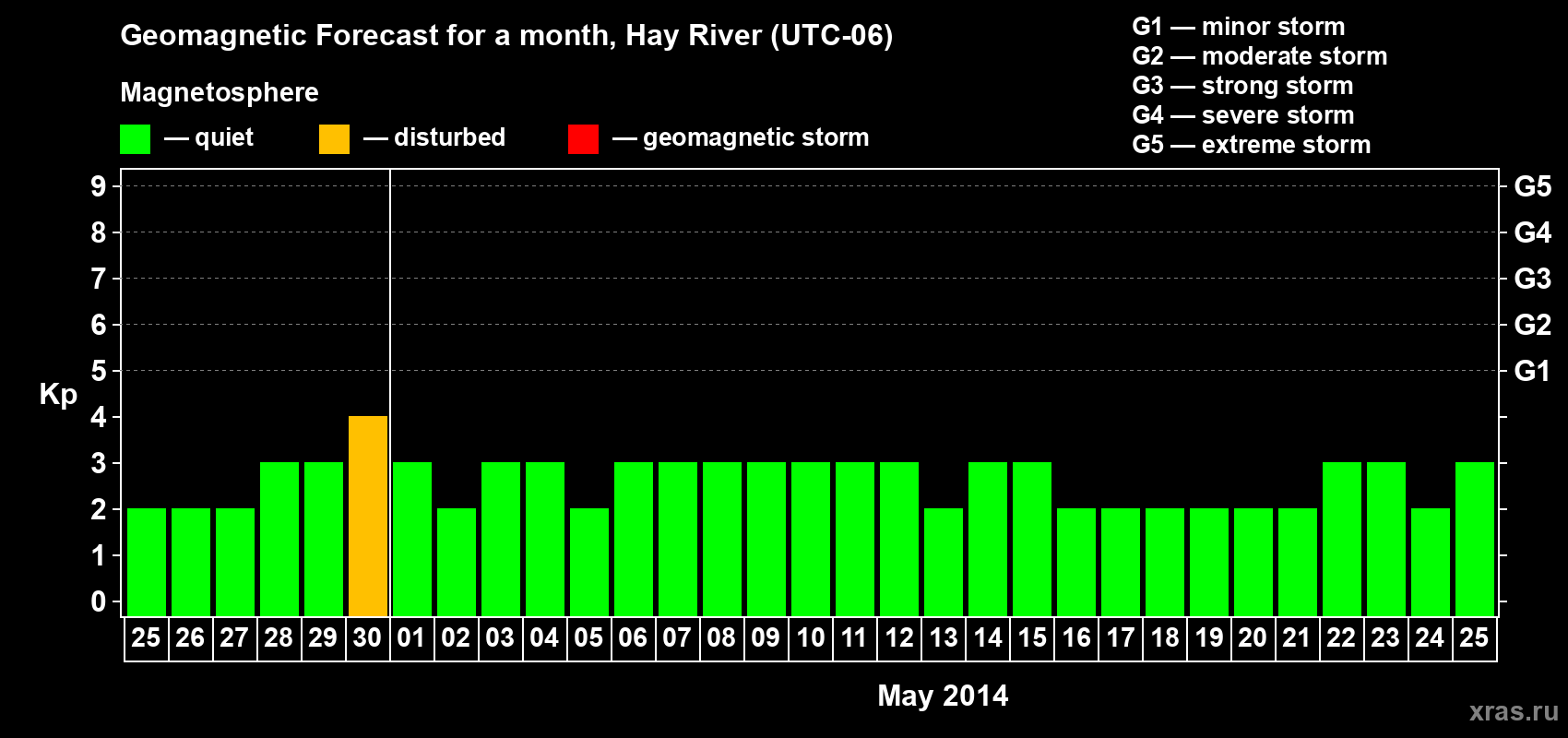Click the Magnetosphere heading
Viewport: 1568px width, 738px height.
(220, 92)
